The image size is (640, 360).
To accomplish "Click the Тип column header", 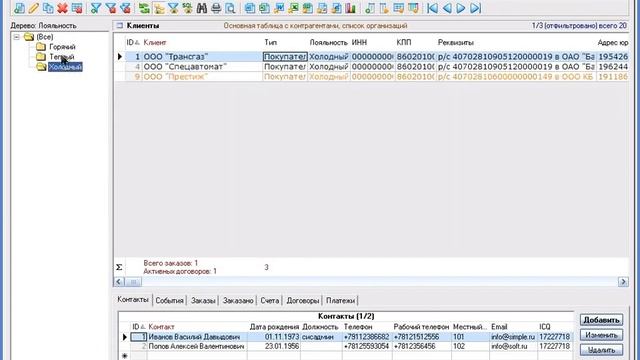I will [270, 42].
